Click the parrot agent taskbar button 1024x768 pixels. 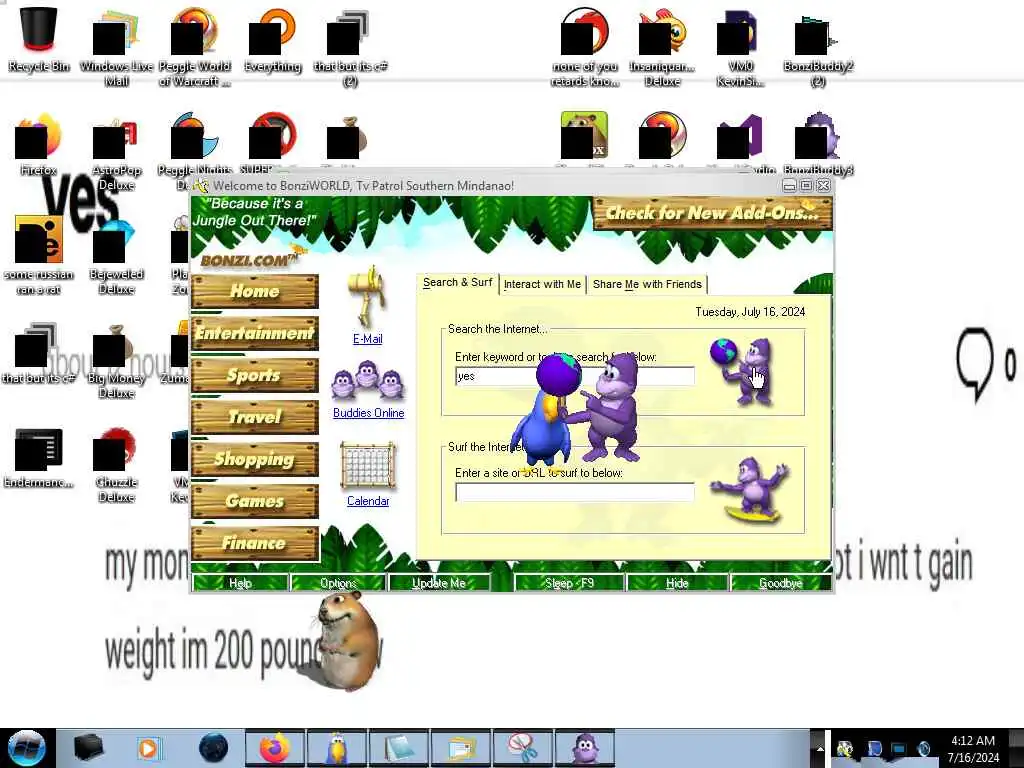pos(336,748)
